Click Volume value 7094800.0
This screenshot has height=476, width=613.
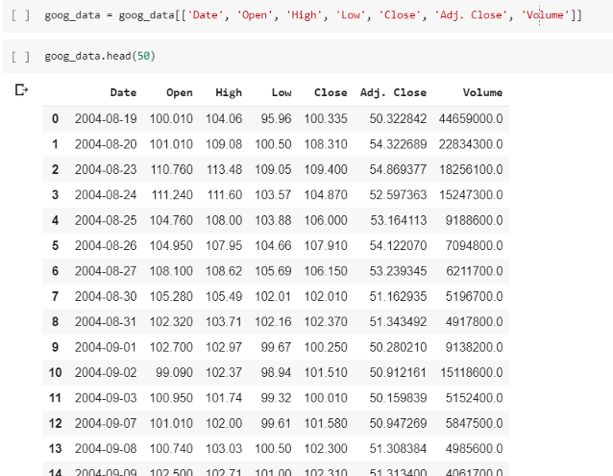(474, 245)
